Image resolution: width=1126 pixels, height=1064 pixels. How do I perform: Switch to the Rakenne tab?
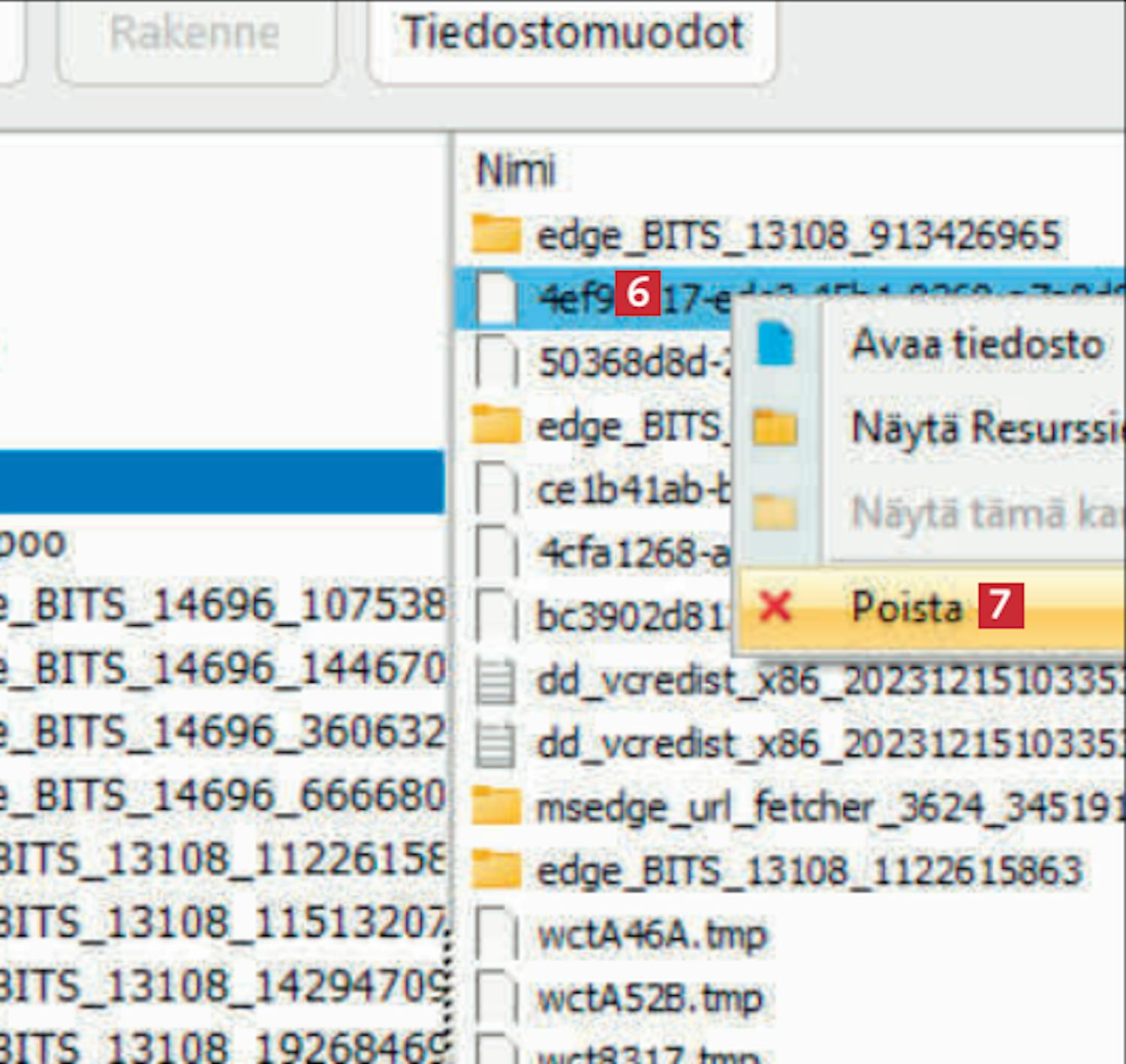point(194,35)
